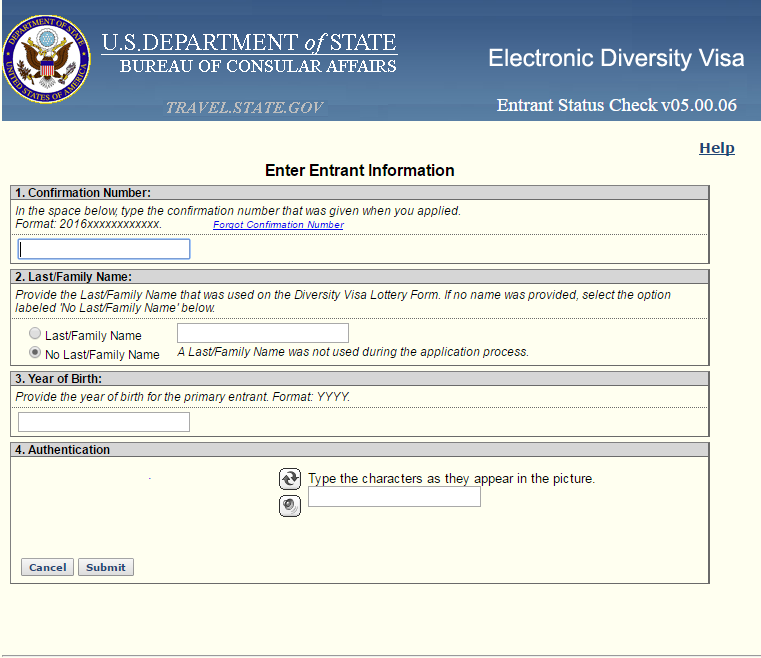Click the Cancel button
This screenshot has height=658, width=761.
pos(48,567)
